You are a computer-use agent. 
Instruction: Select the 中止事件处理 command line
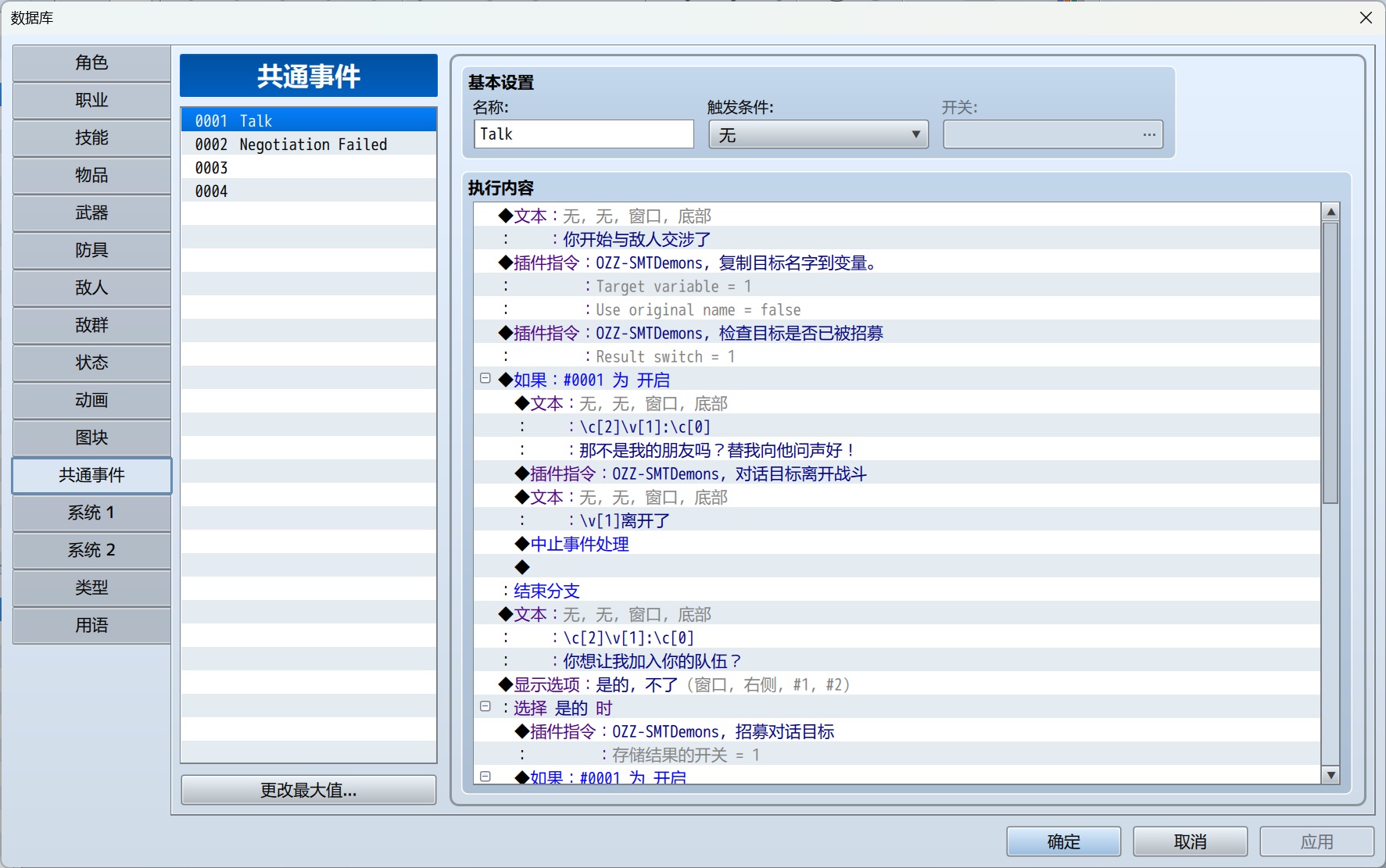897,544
